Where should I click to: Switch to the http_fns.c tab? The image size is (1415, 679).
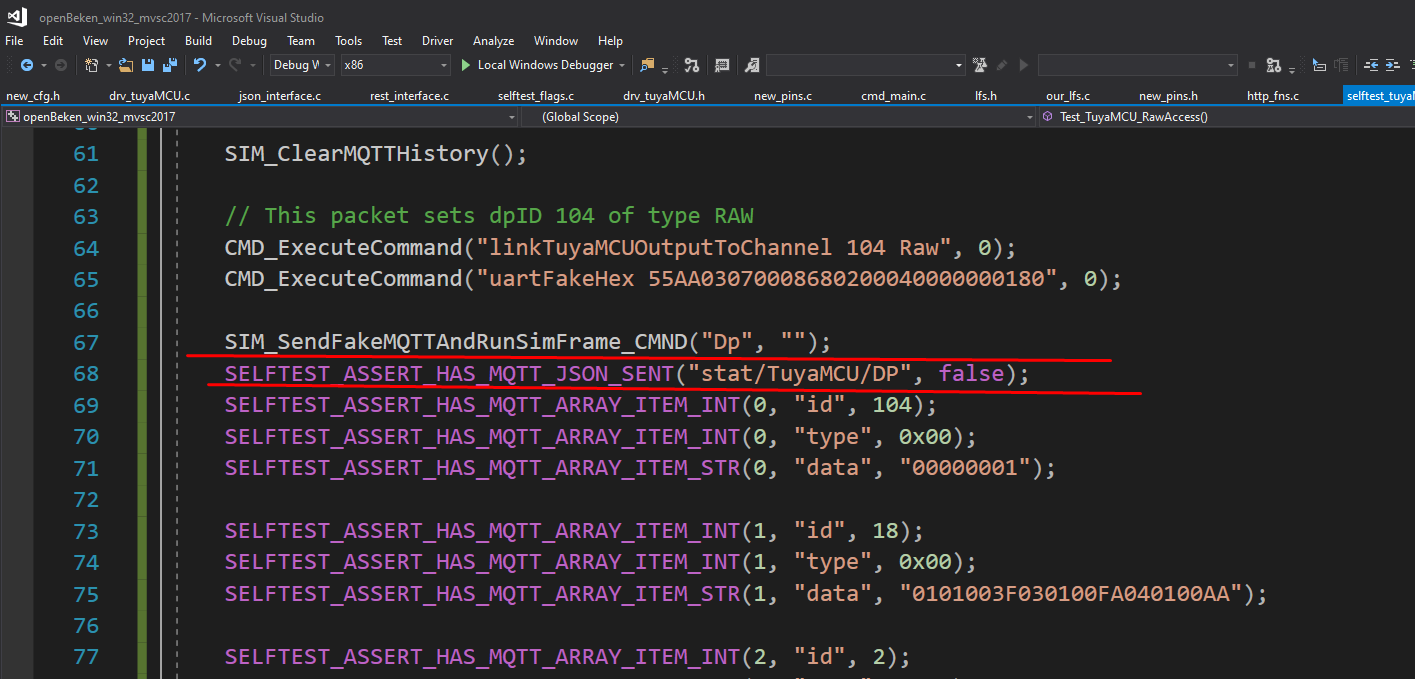1273,96
